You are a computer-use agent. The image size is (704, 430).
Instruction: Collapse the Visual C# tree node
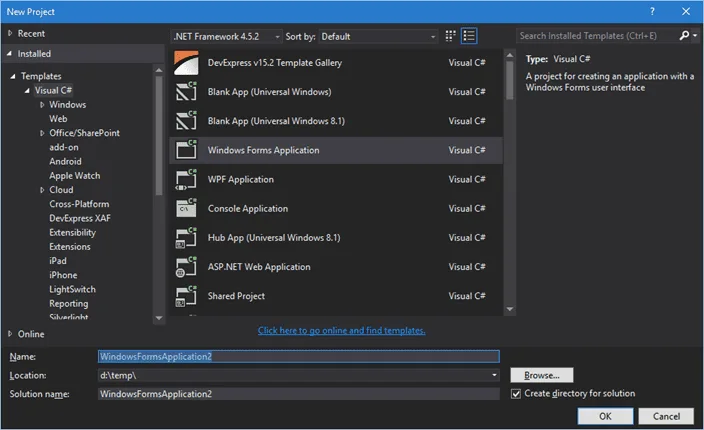pos(27,90)
